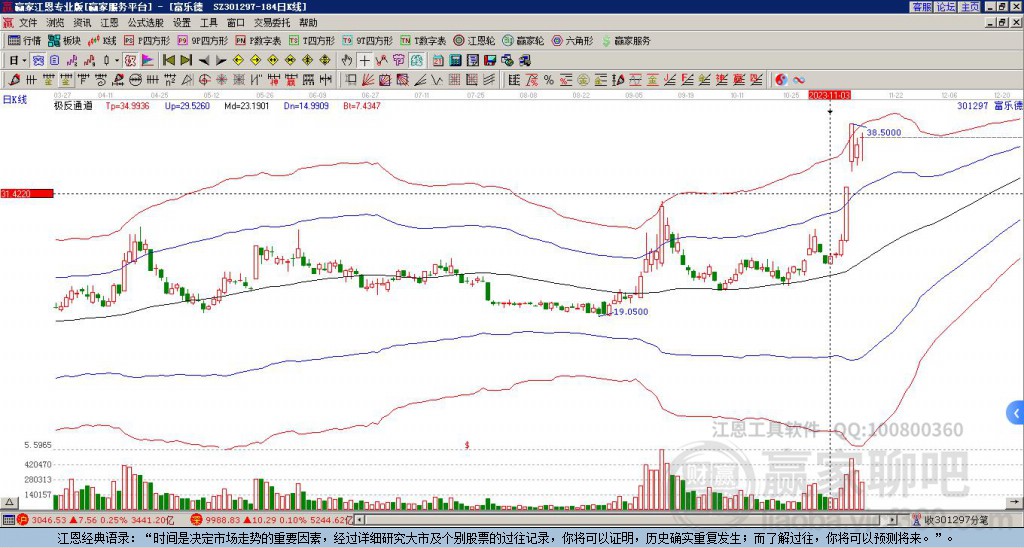
Task: Click the infinity loop icon
Action: click(x=799, y=80)
